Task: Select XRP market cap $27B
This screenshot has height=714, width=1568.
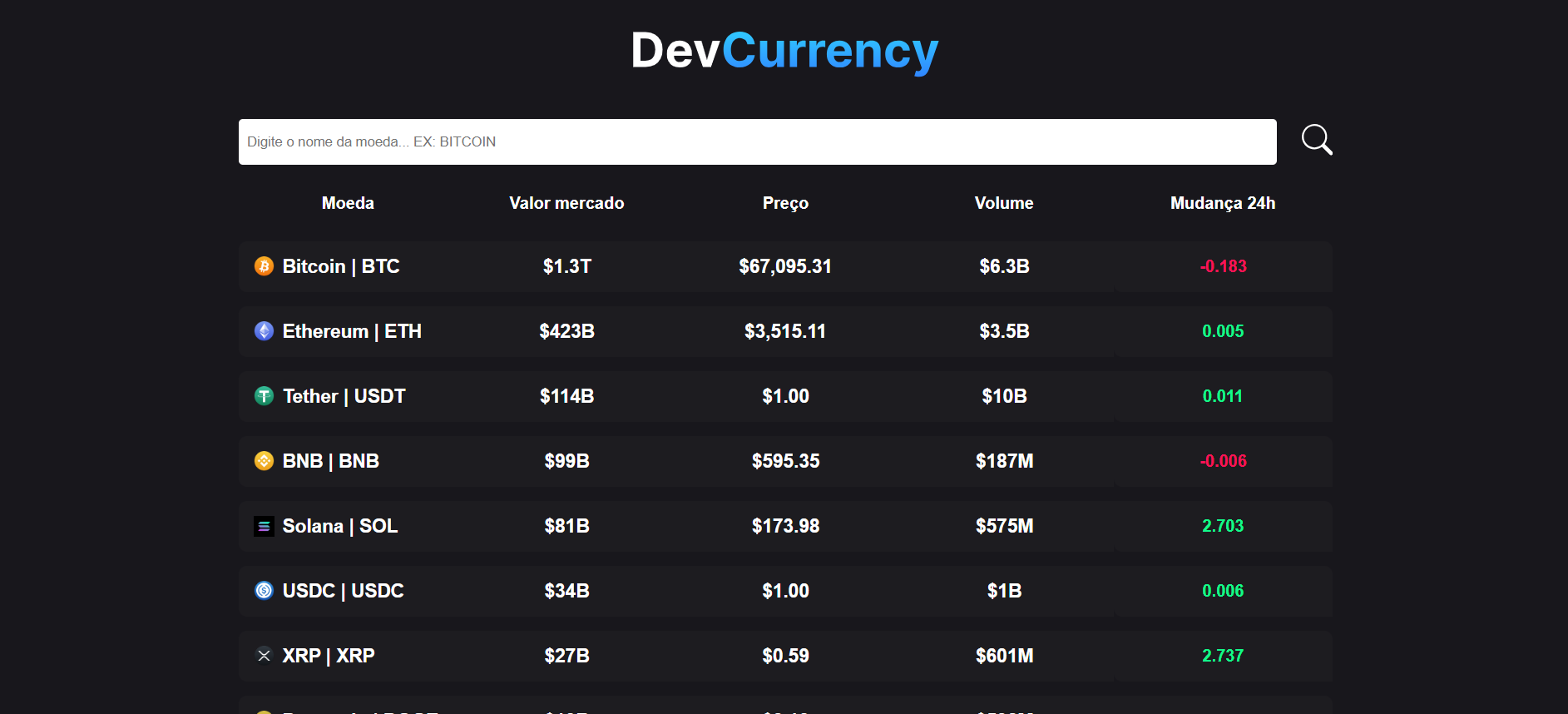Action: click(567, 656)
